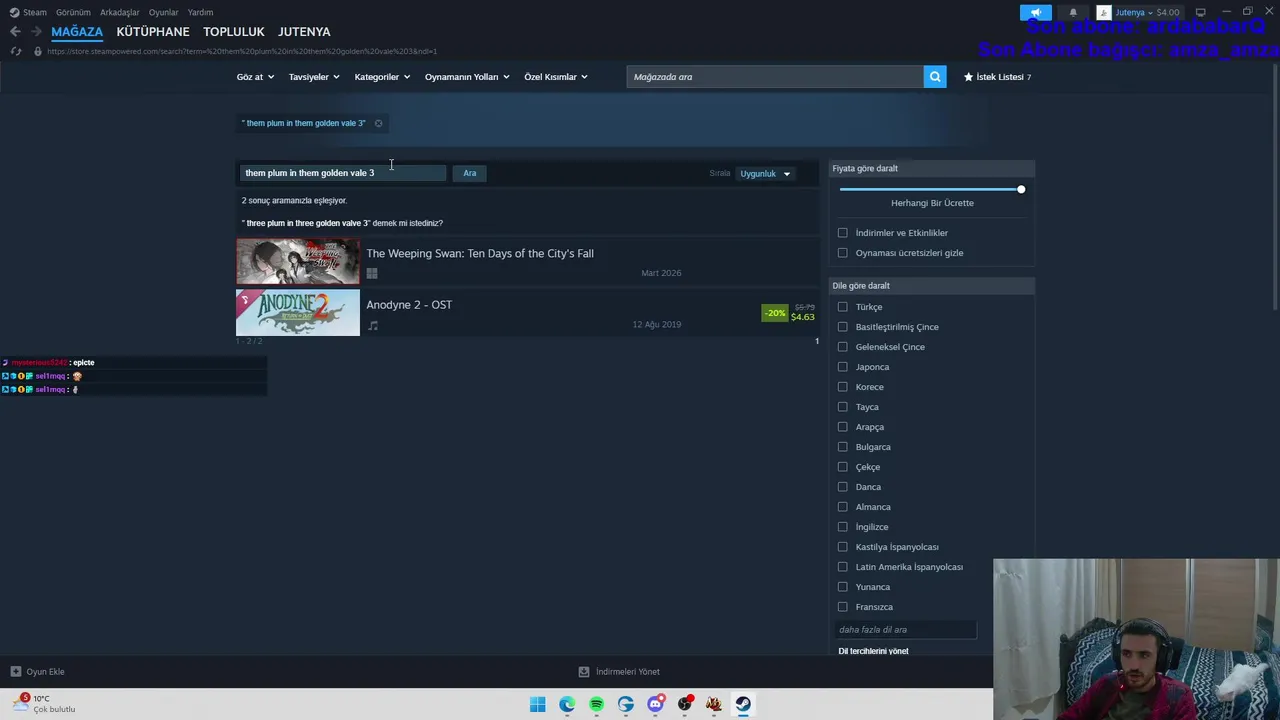The height and width of the screenshot is (720, 1280).
Task: Open the Steam announcements megaphone
Action: pyautogui.click(x=1036, y=12)
